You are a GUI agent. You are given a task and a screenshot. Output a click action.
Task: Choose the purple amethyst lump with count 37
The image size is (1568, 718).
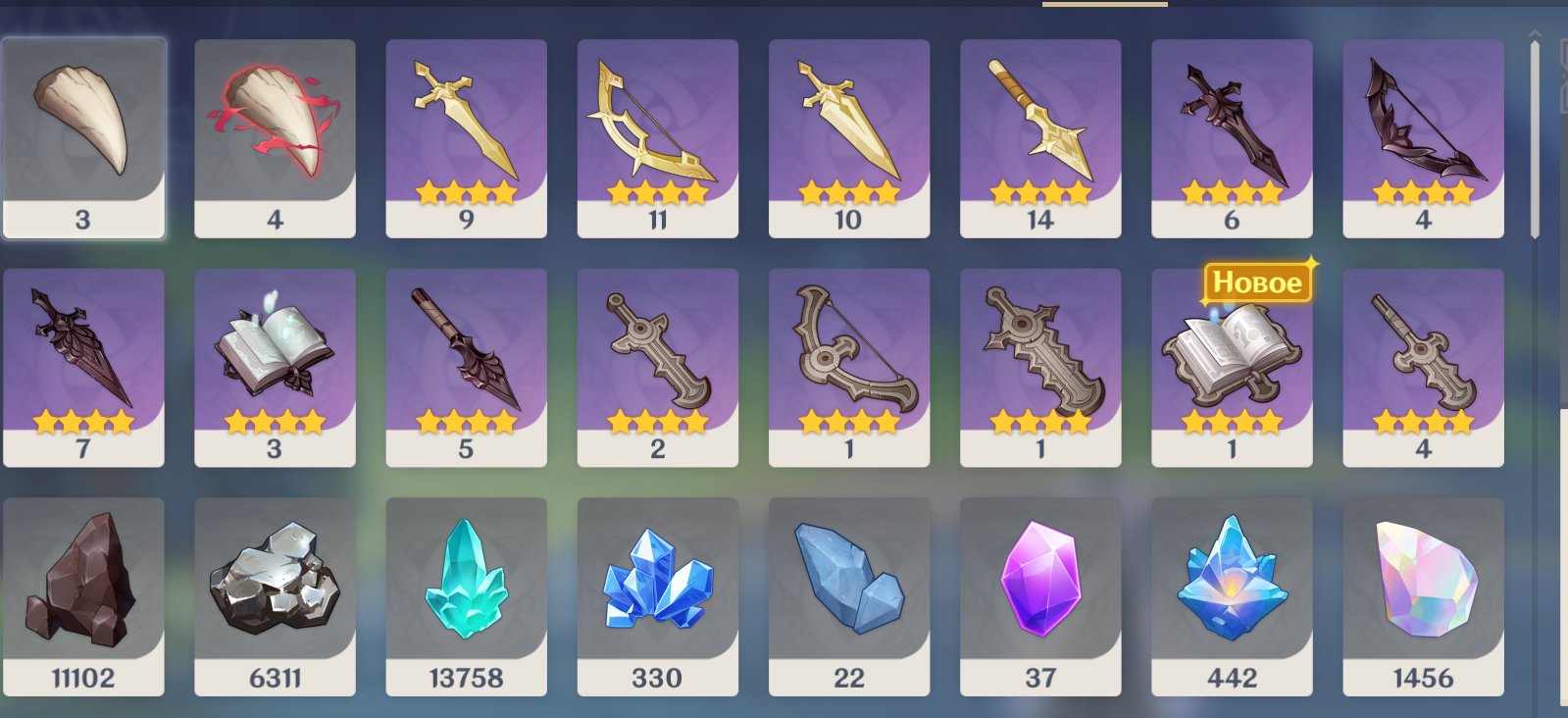point(1040,596)
